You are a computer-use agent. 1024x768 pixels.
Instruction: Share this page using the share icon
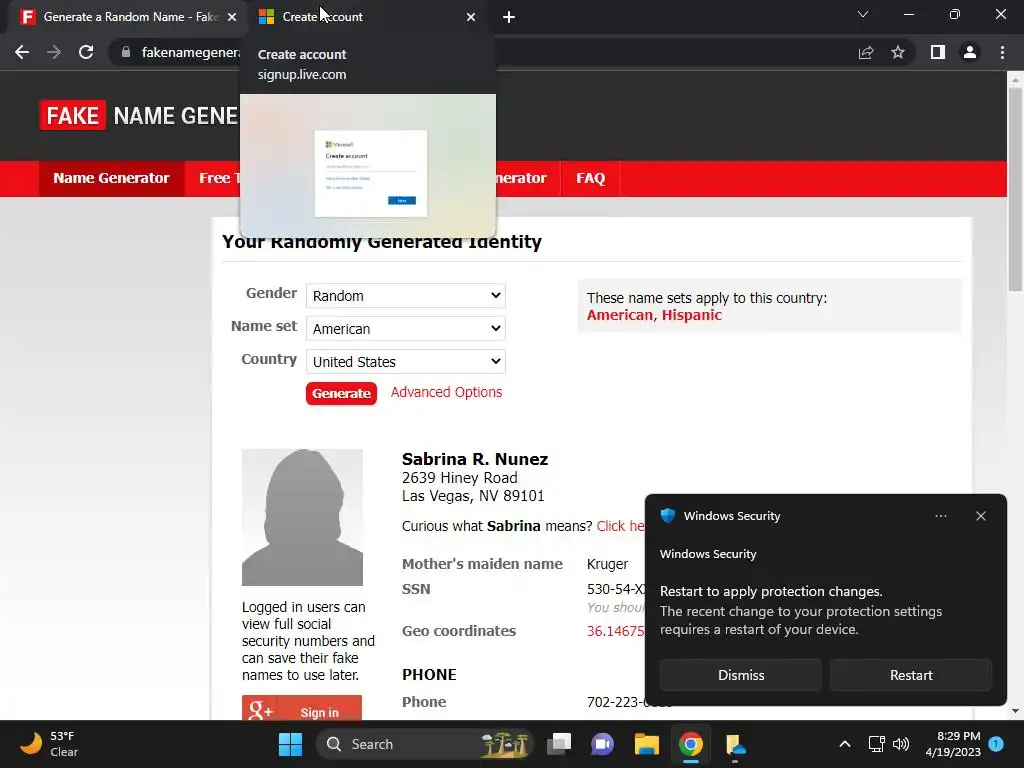point(866,52)
